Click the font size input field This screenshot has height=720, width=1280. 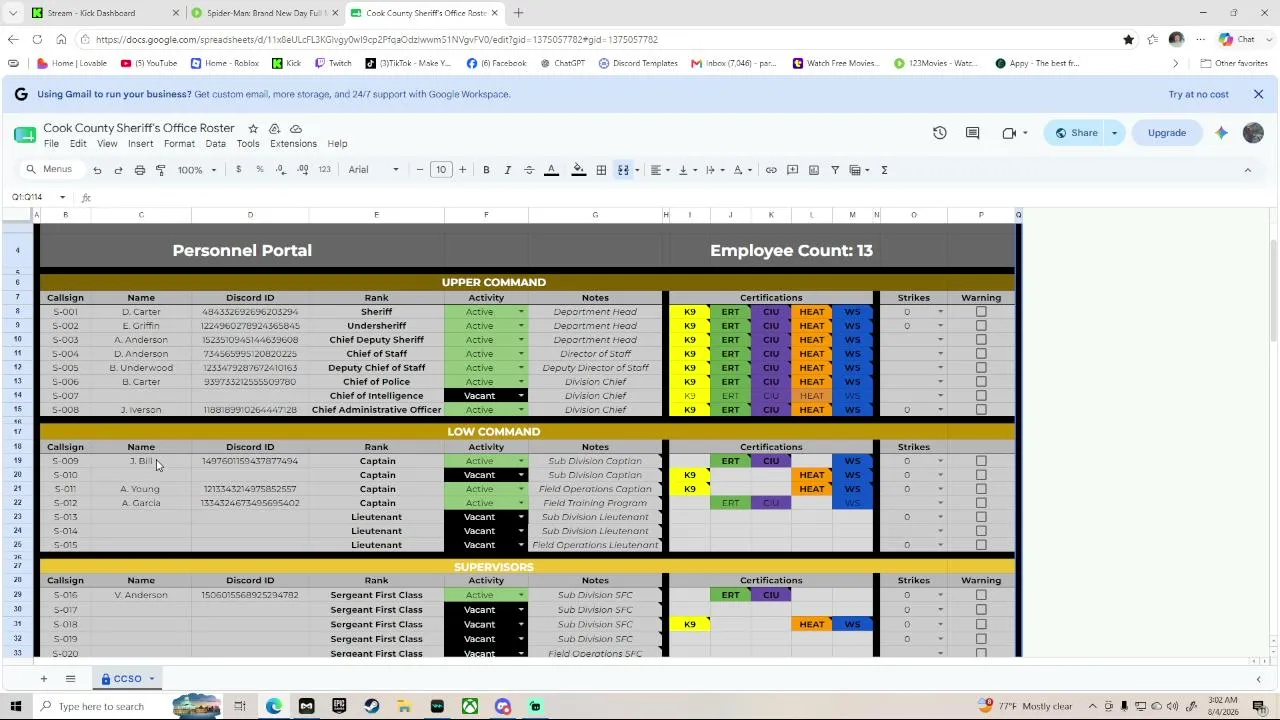(441, 170)
